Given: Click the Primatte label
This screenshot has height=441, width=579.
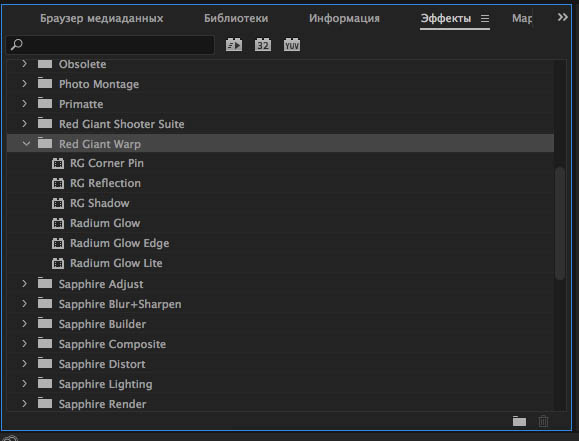Looking at the screenshot, I should [81, 104].
